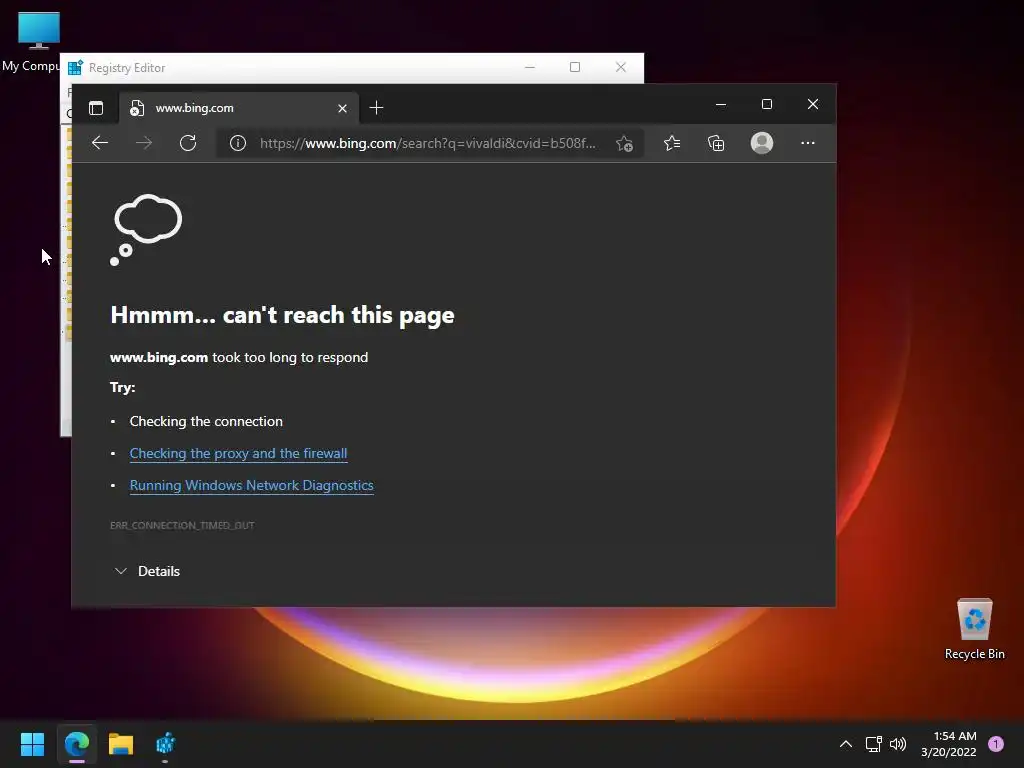The width and height of the screenshot is (1024, 768).
Task: Expand the Details section
Action: [x=147, y=571]
